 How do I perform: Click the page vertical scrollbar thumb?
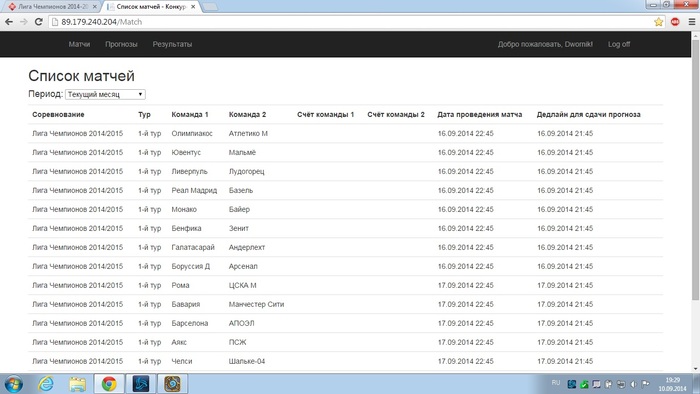point(695,170)
